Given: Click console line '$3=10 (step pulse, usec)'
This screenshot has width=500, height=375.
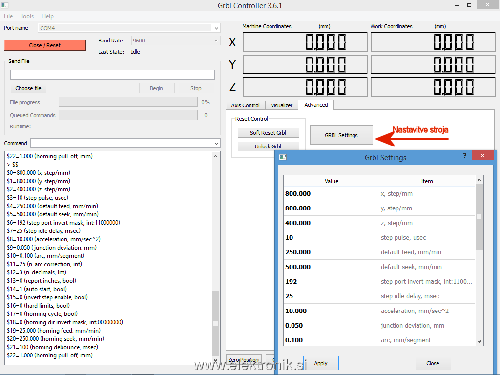Looking at the screenshot, I should pos(37,198).
